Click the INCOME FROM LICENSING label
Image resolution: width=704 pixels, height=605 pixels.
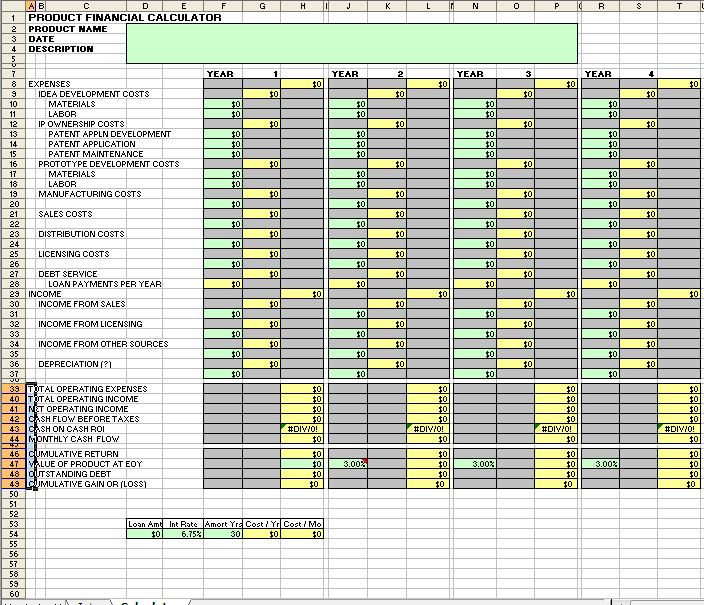[90, 324]
